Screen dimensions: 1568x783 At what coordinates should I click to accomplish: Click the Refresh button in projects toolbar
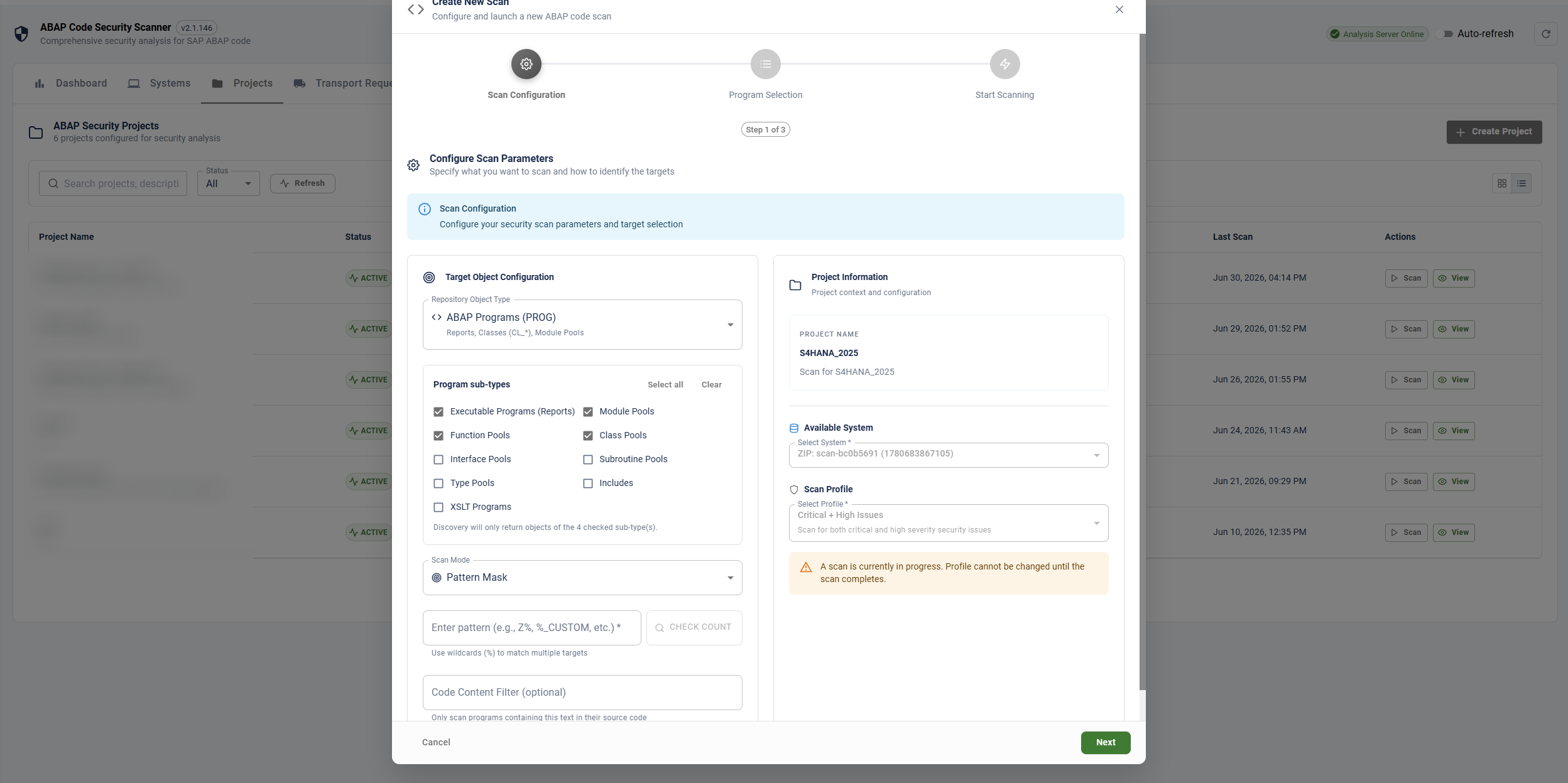(302, 183)
